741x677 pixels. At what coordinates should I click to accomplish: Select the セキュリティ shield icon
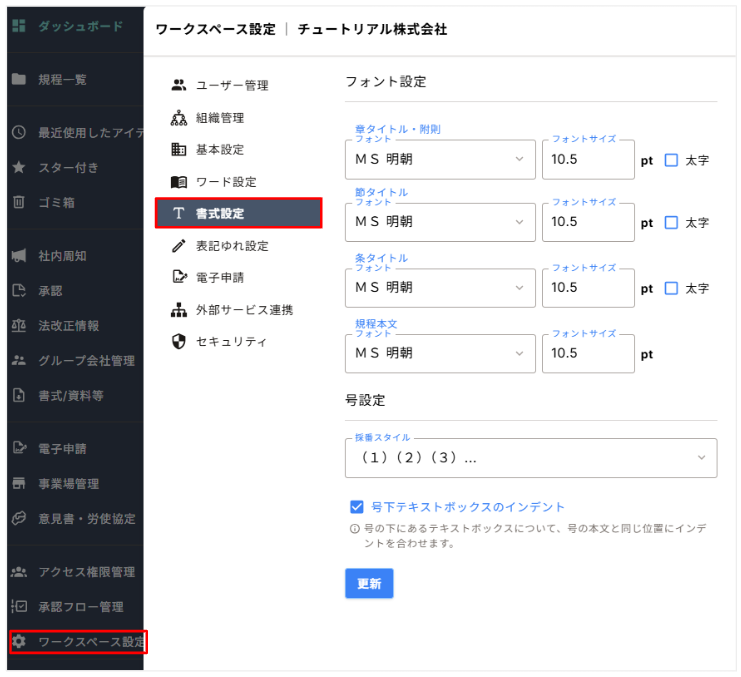coord(179,341)
